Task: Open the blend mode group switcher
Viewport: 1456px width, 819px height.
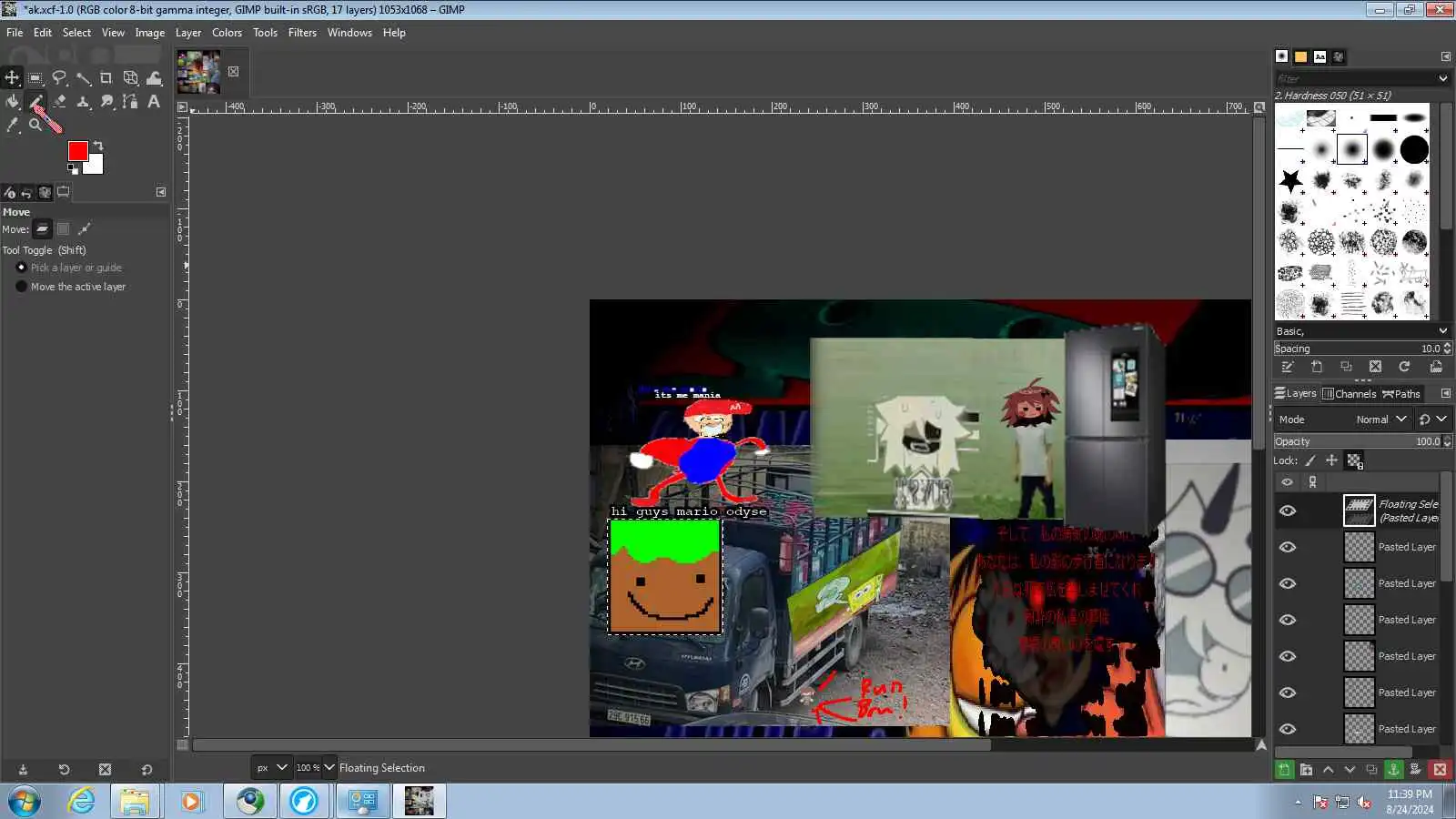Action: pyautogui.click(x=1432, y=420)
